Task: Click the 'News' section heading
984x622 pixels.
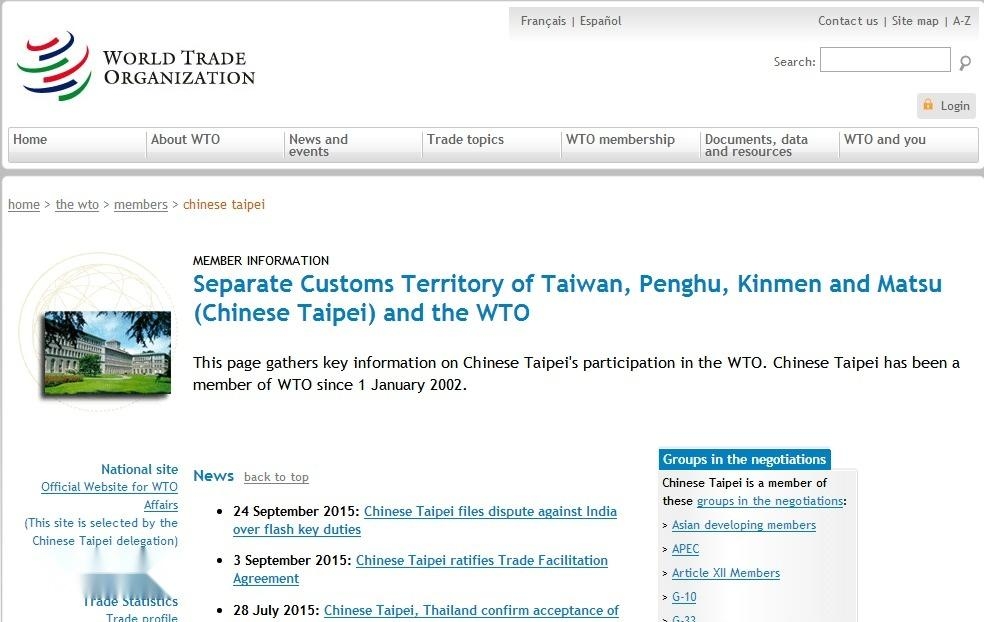Action: 213,476
